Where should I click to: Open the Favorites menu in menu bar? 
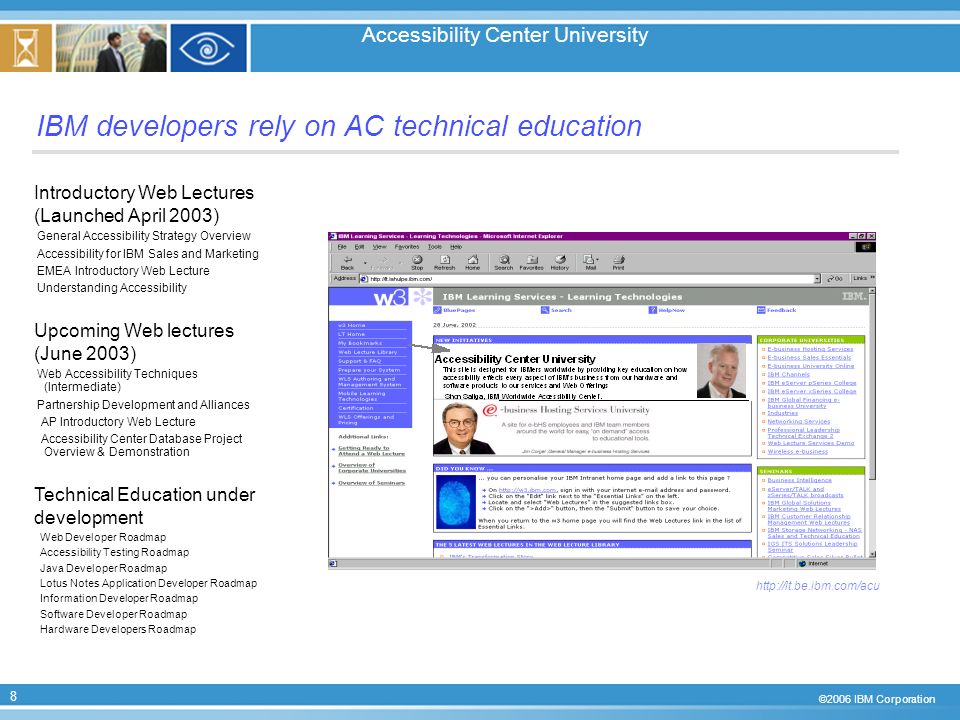click(407, 247)
